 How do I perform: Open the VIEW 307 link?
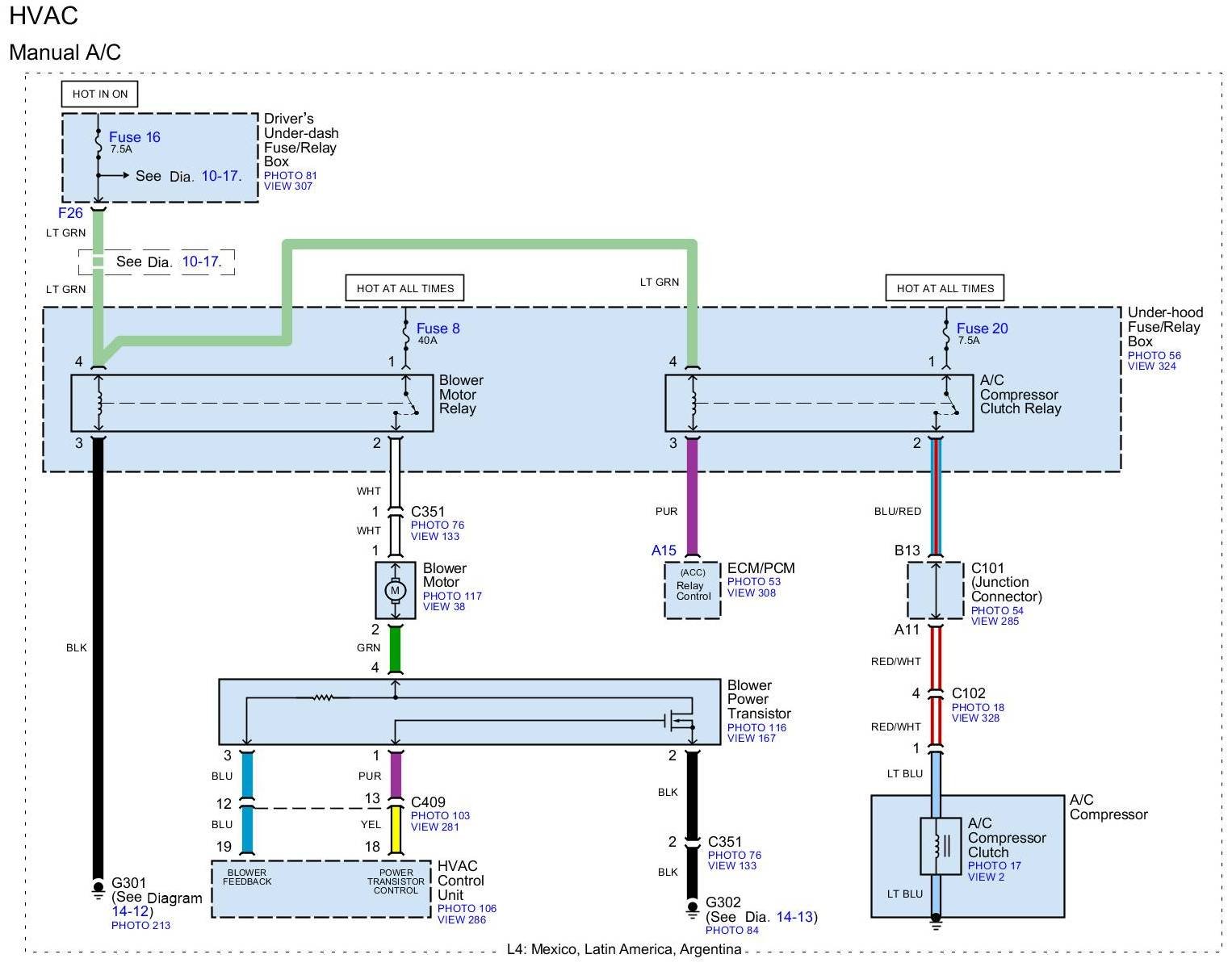pyautogui.click(x=288, y=186)
